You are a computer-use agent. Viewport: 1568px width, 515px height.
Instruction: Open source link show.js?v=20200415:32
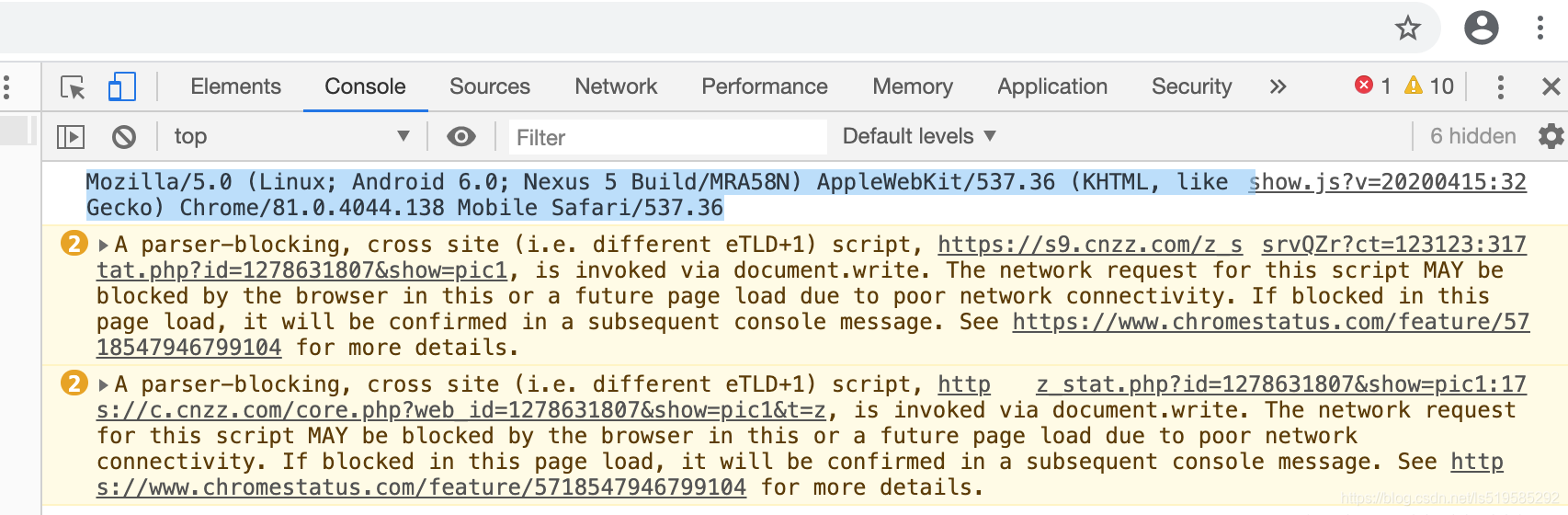1388,182
